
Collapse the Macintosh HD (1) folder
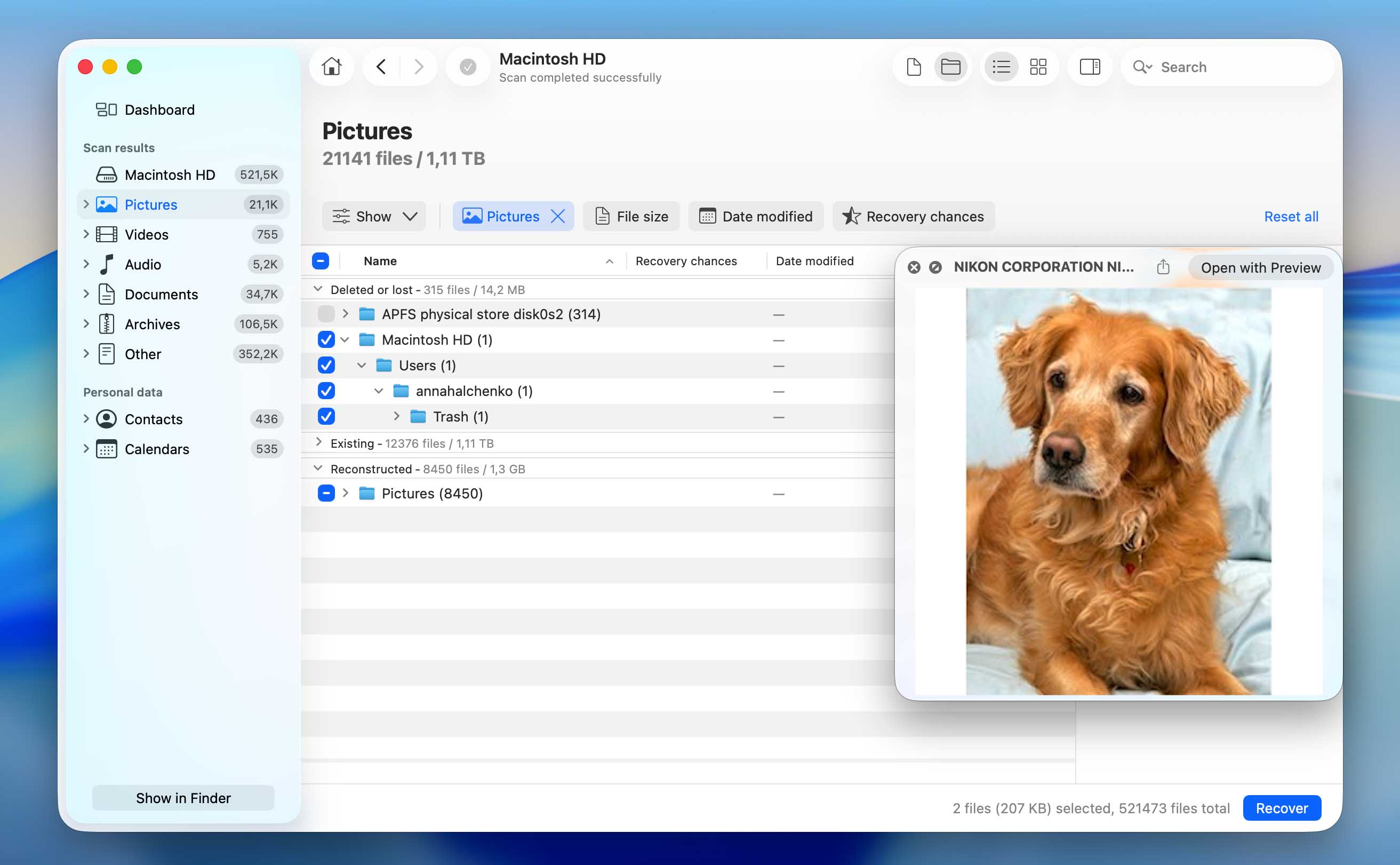(345, 340)
